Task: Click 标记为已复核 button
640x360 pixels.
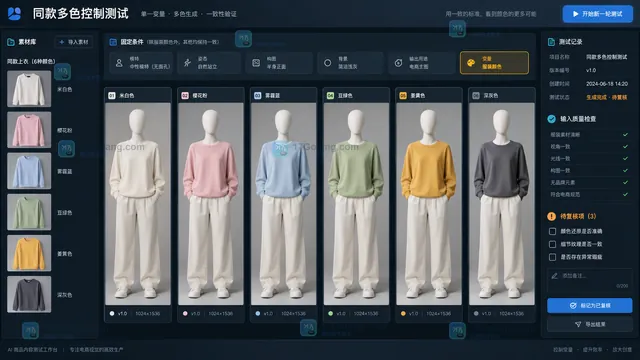Action: point(589,305)
